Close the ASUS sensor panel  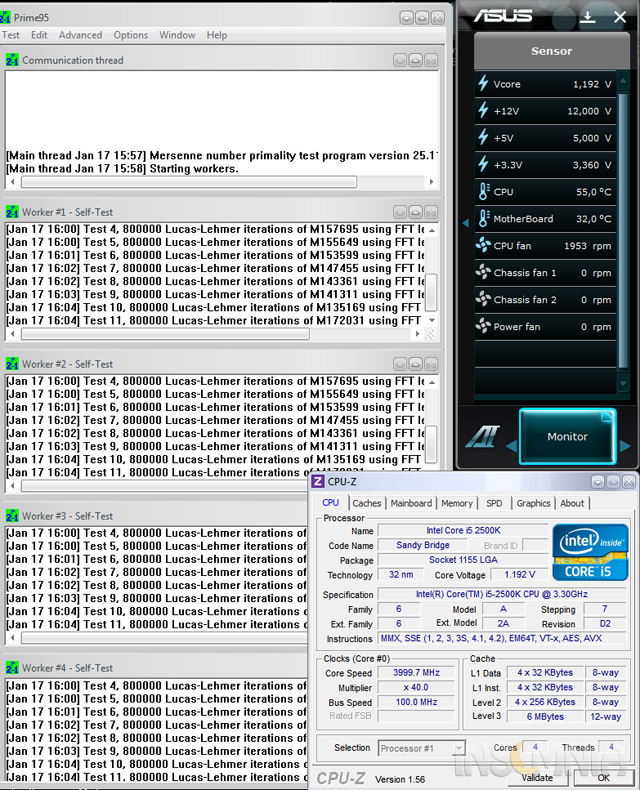(620, 17)
